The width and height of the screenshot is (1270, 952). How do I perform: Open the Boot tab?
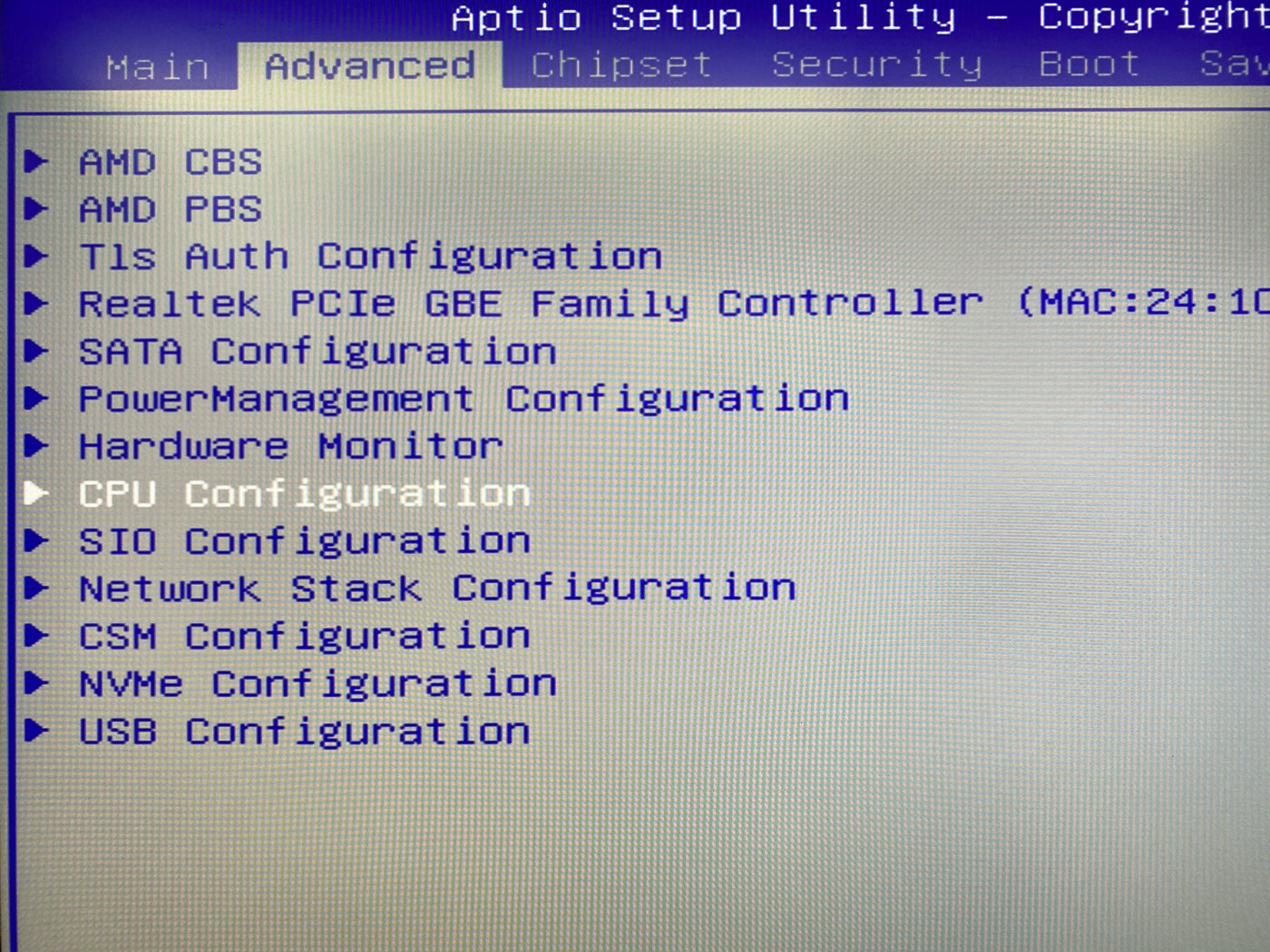[x=1089, y=65]
